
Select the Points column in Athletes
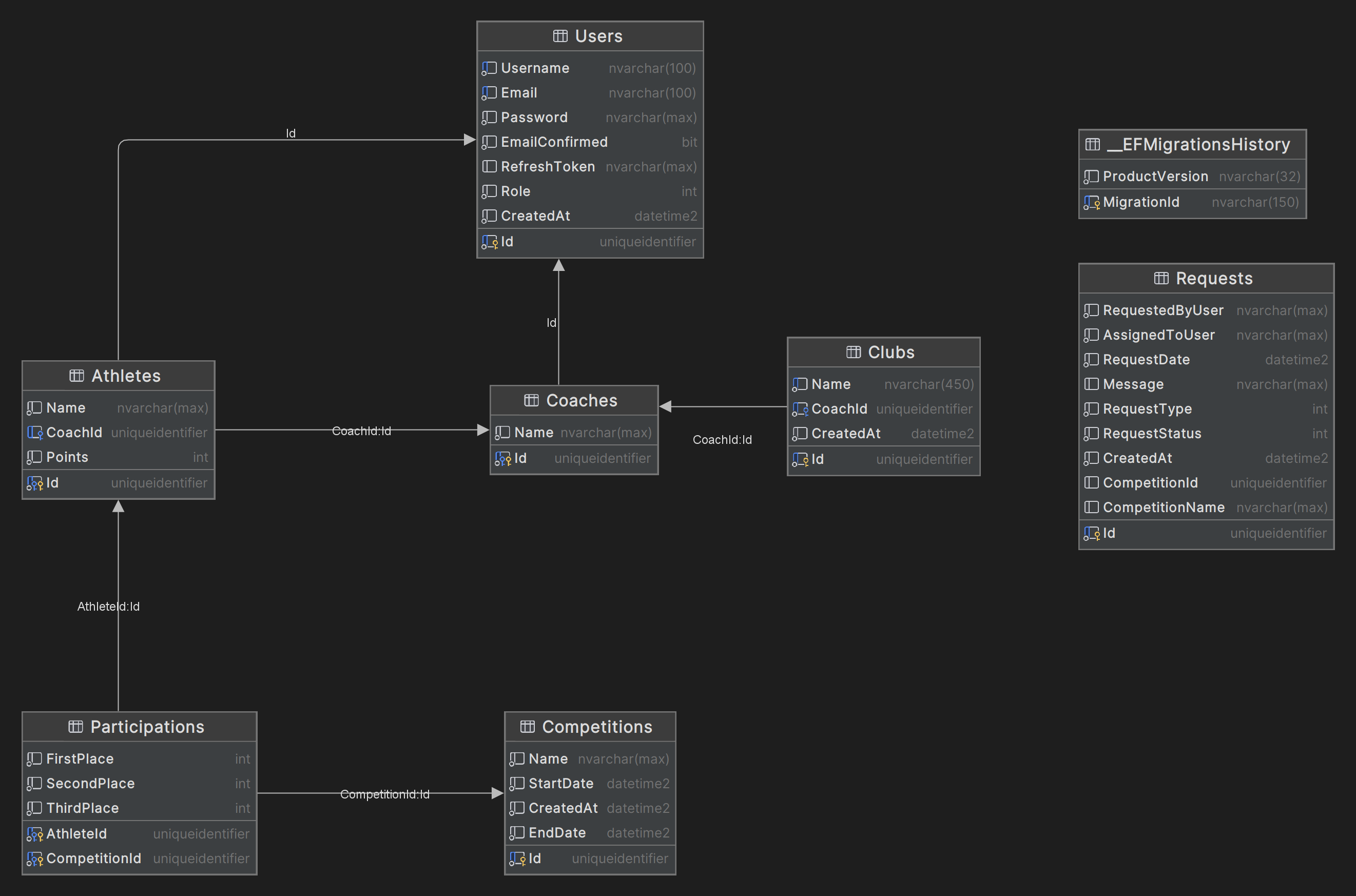pyautogui.click(x=118, y=457)
